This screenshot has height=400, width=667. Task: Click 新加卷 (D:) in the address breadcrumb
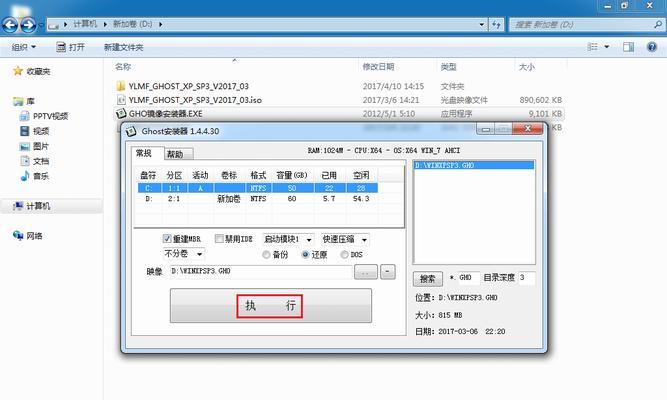point(132,24)
